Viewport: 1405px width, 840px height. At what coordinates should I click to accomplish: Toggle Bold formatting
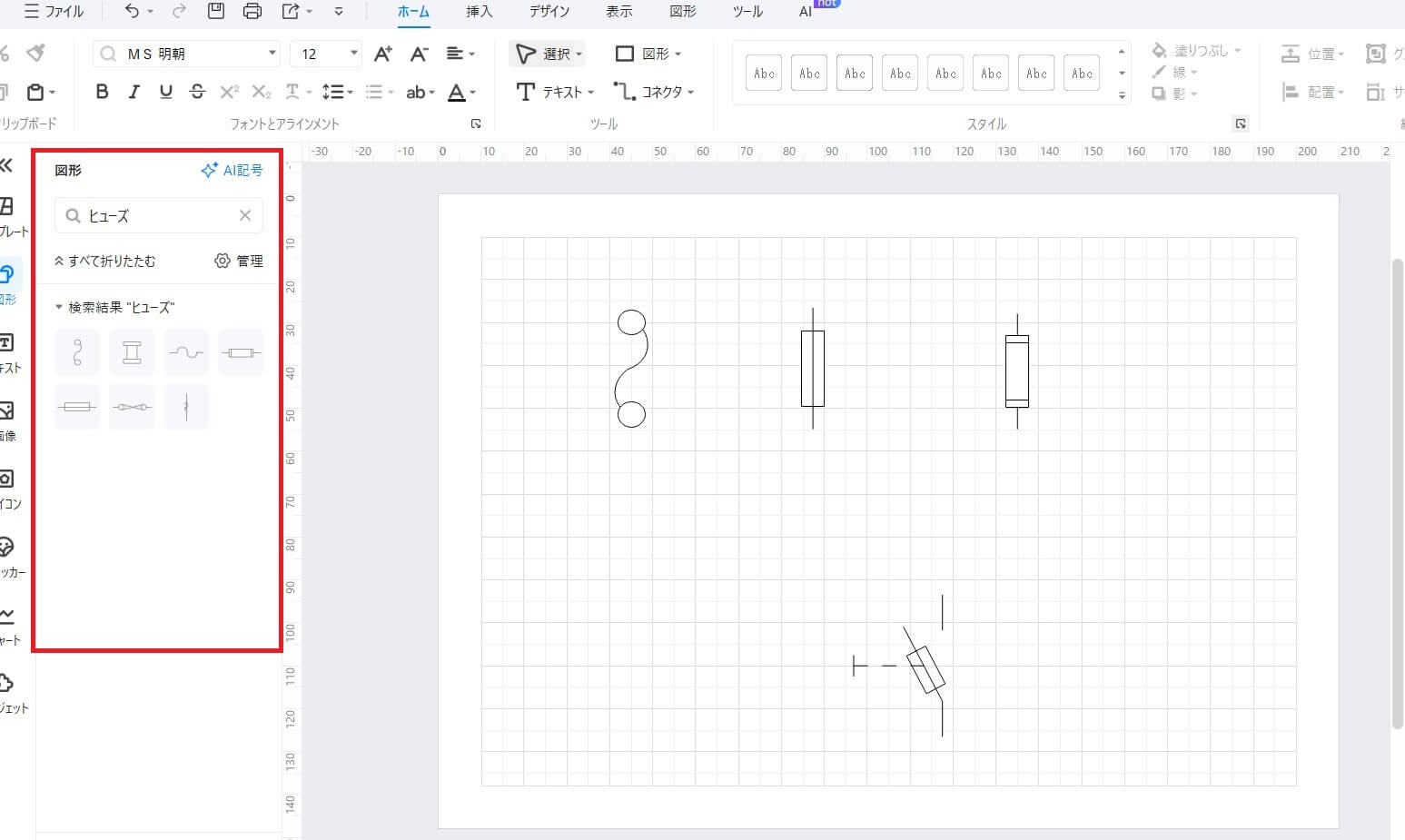coord(102,92)
